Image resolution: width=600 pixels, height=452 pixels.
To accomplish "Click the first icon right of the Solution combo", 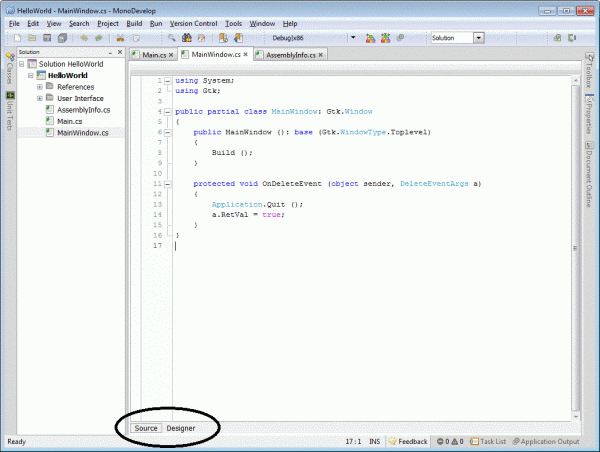I will (558, 38).
